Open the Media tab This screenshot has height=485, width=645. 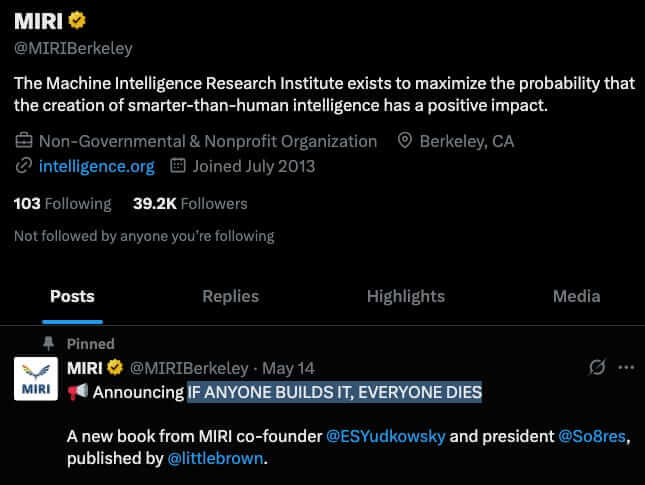[x=576, y=296]
